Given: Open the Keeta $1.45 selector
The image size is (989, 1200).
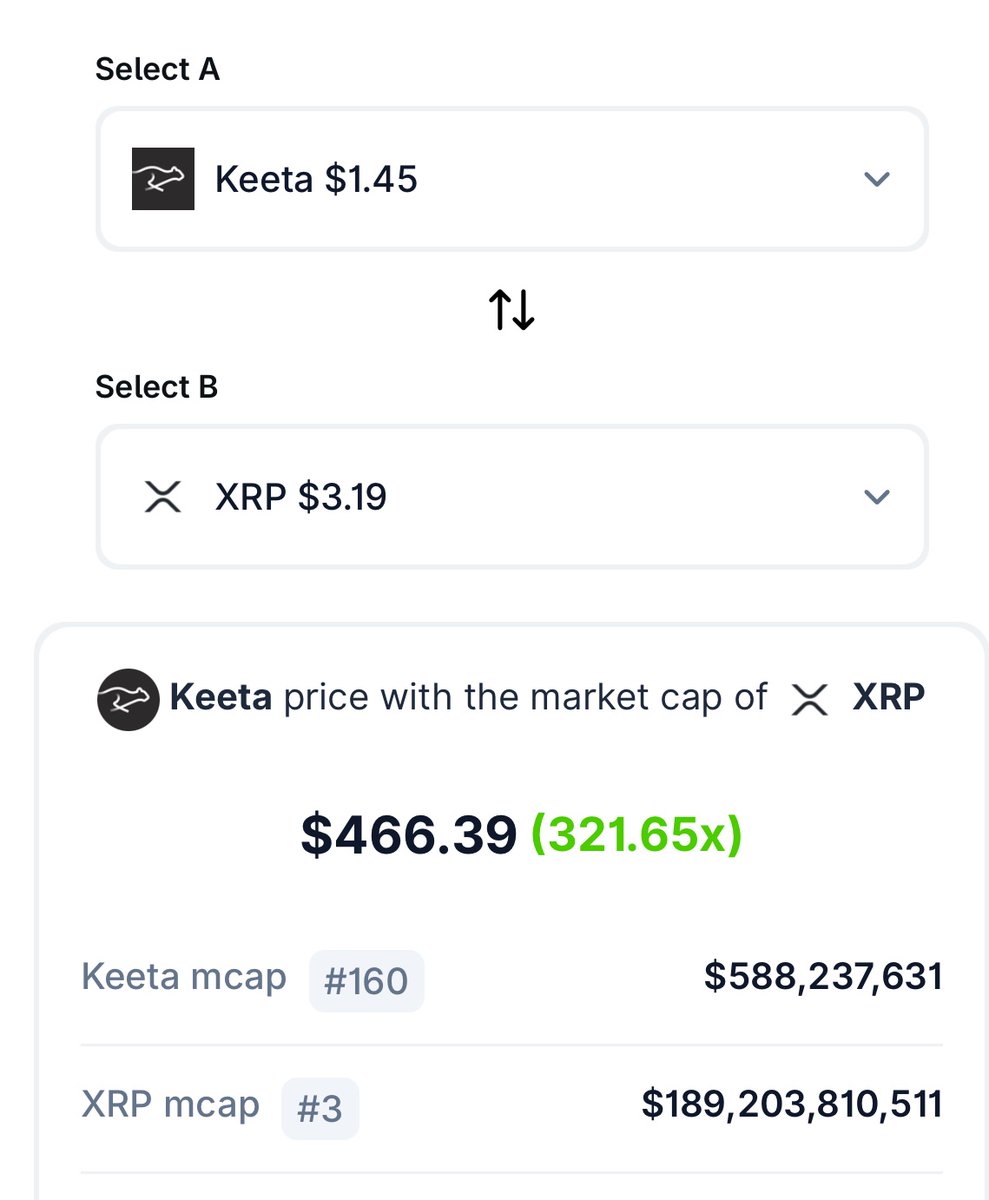Looking at the screenshot, I should (x=316, y=180).
